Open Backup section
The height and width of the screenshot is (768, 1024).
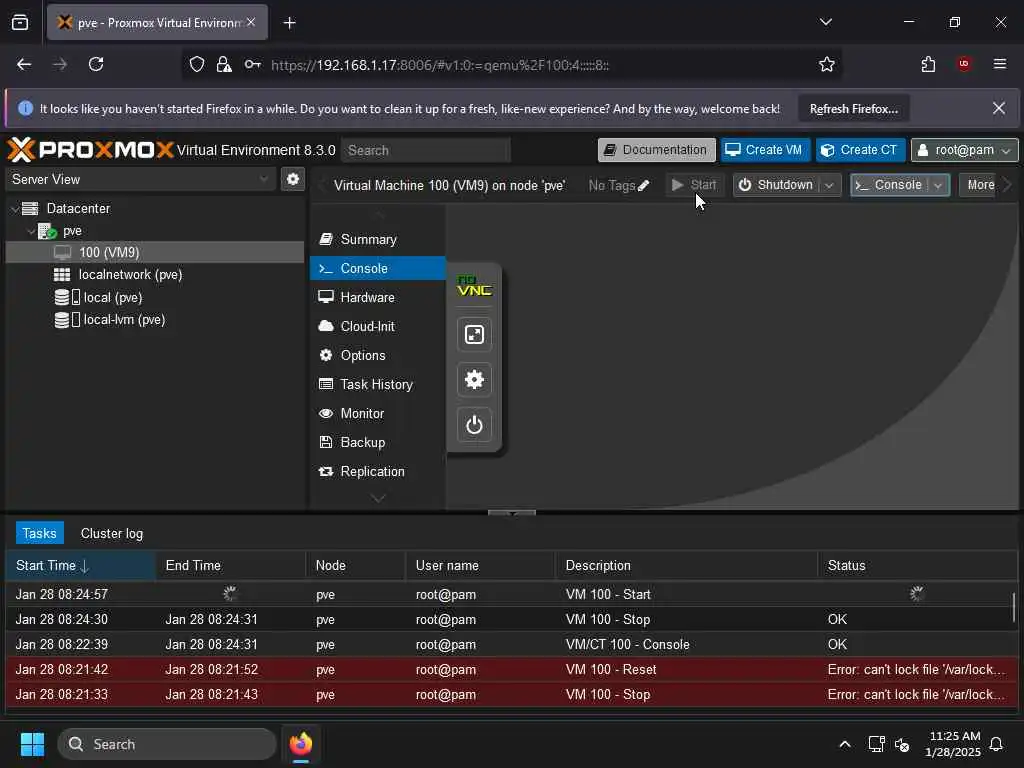(377, 442)
